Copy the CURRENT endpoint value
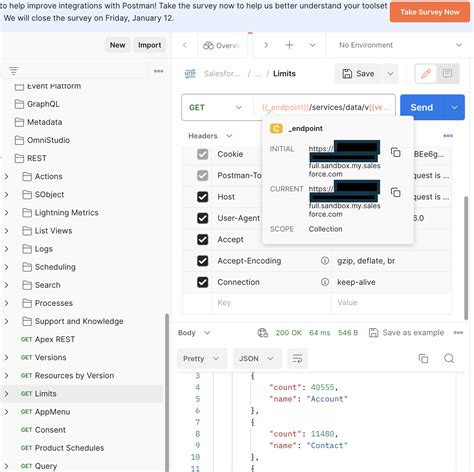Viewport: 474px width, 472px height. click(396, 193)
